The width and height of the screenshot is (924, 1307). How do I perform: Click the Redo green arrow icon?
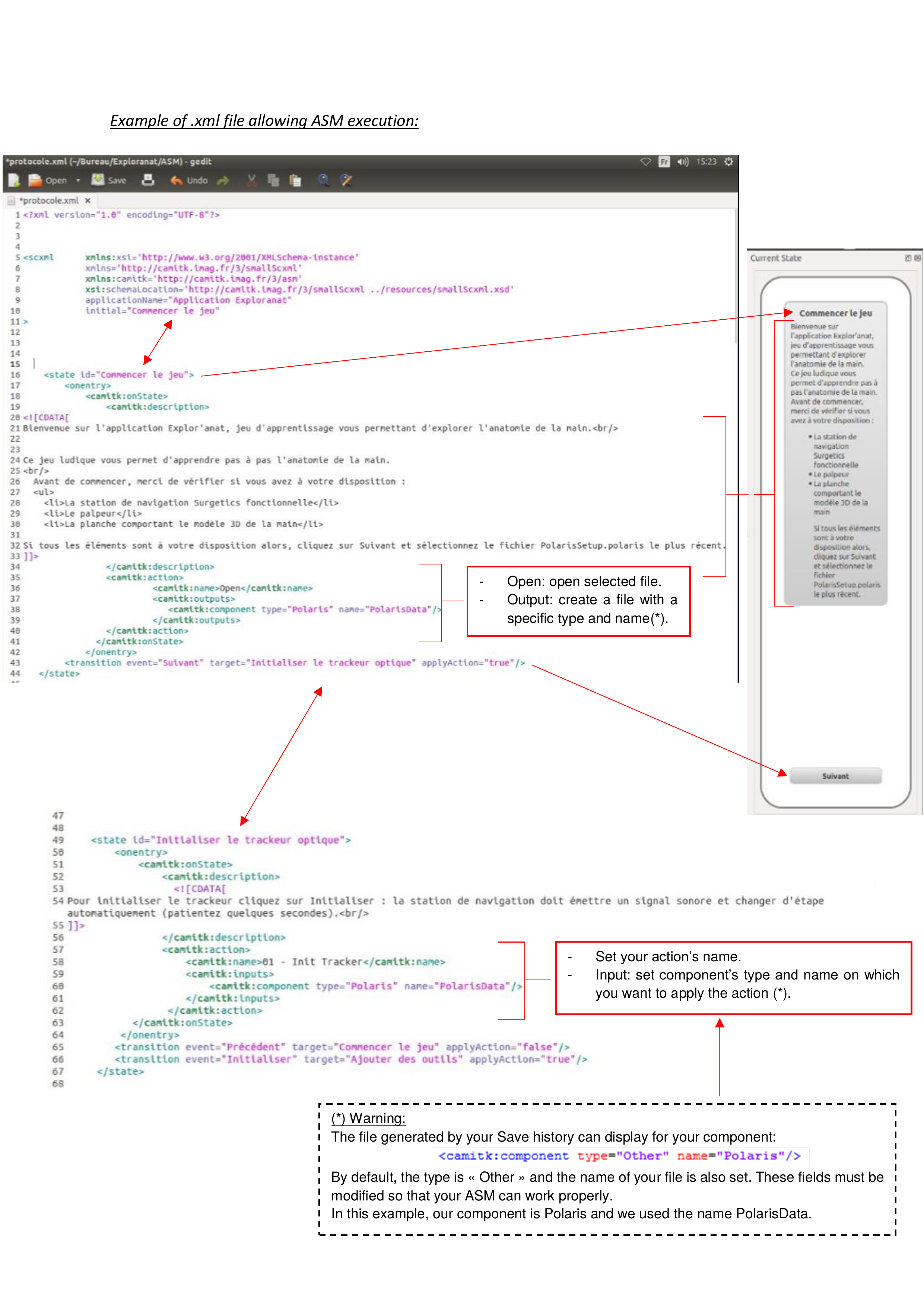[223, 180]
